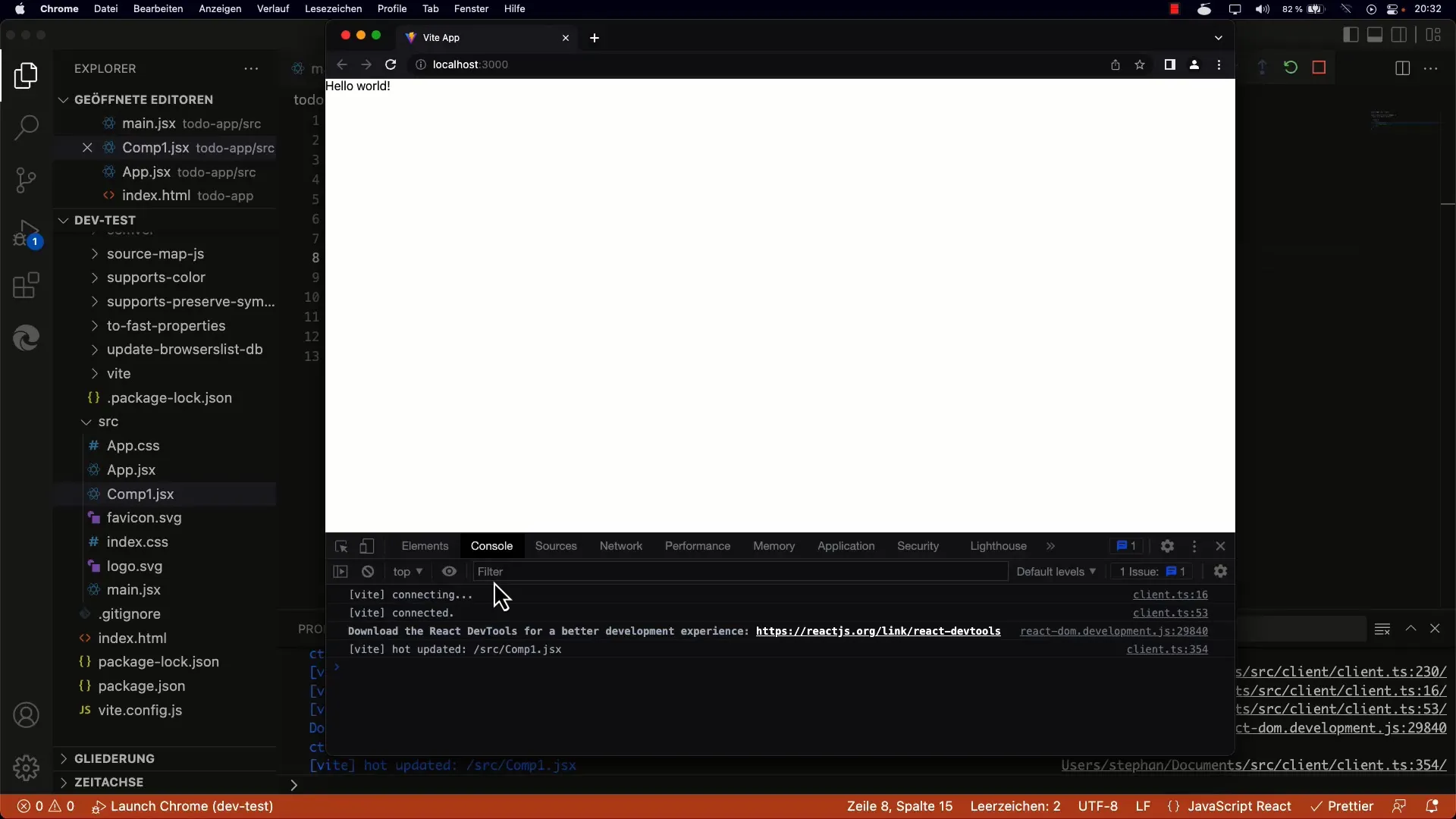This screenshot has height=819, width=1456.
Task: Select App.jsx file in src folder
Action: tap(131, 470)
